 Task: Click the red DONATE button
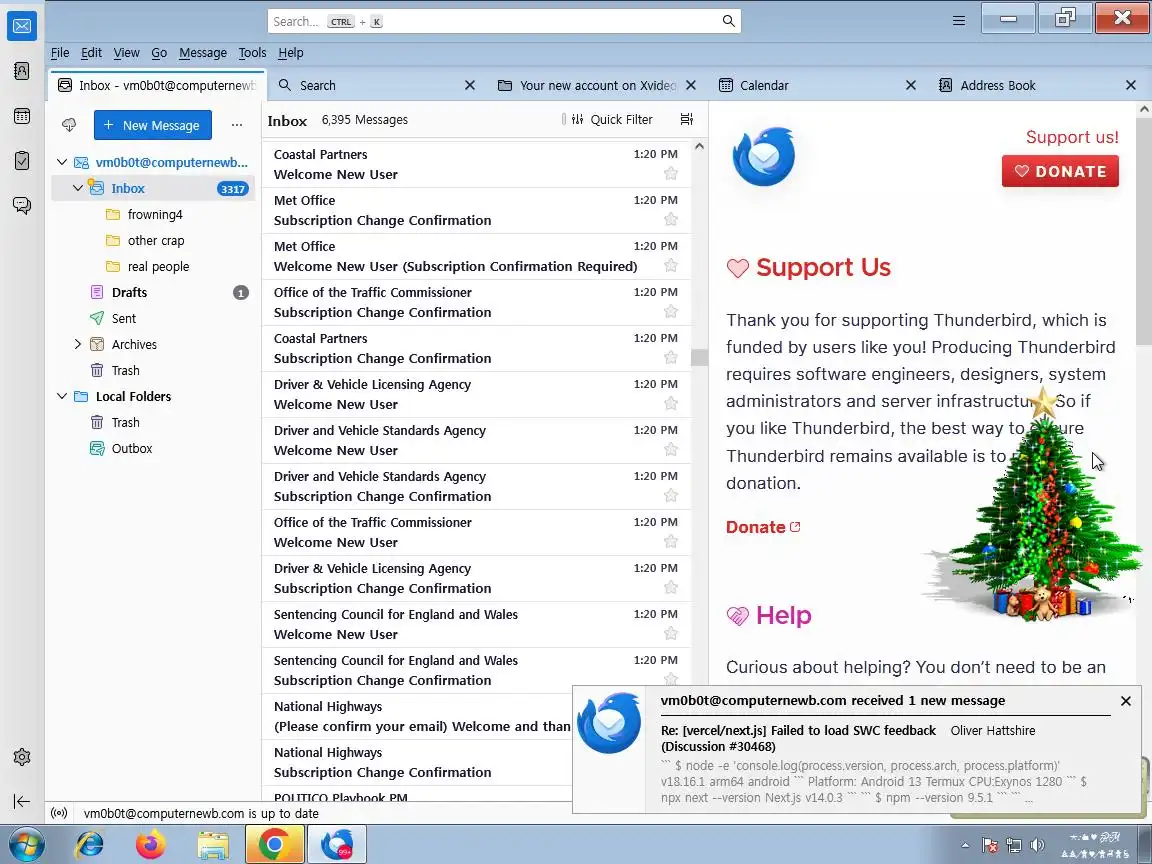(x=1060, y=171)
